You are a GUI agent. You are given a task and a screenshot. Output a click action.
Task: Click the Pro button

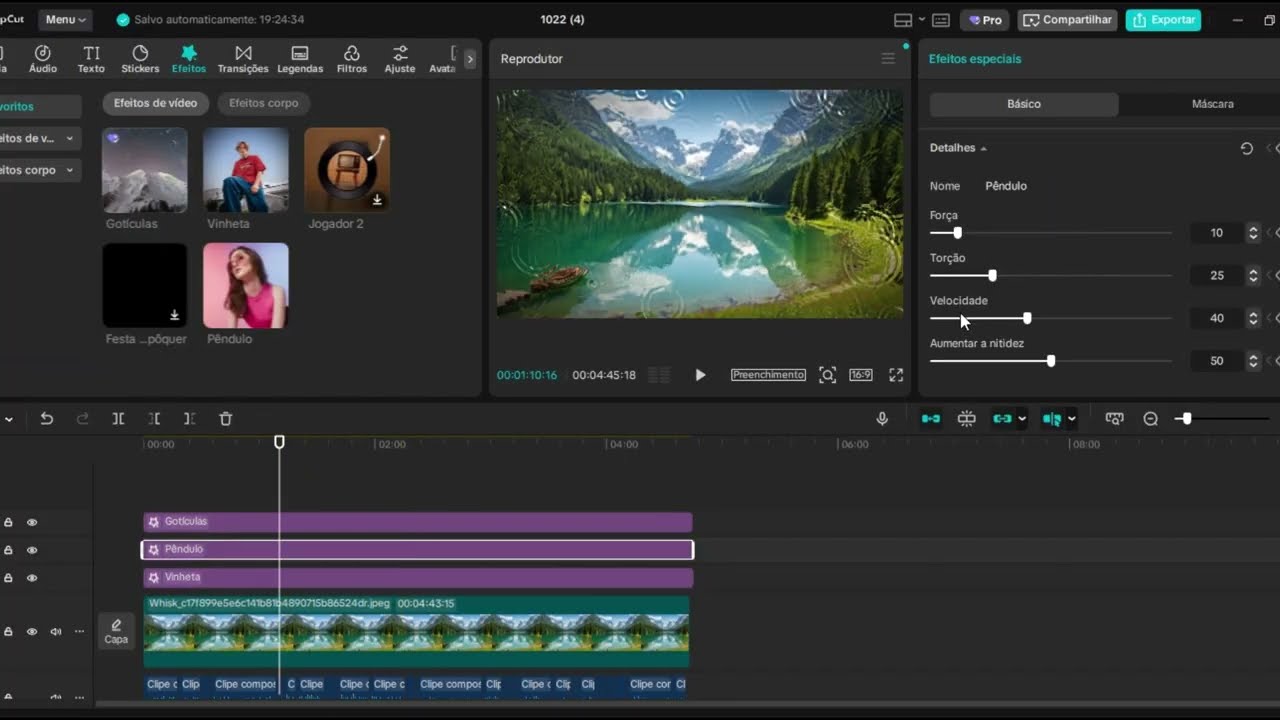click(985, 20)
